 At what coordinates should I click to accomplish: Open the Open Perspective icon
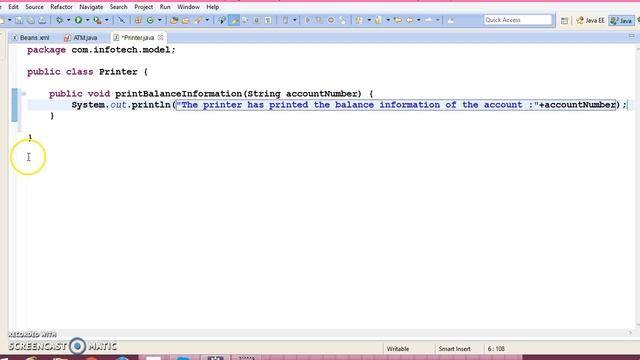pos(564,20)
